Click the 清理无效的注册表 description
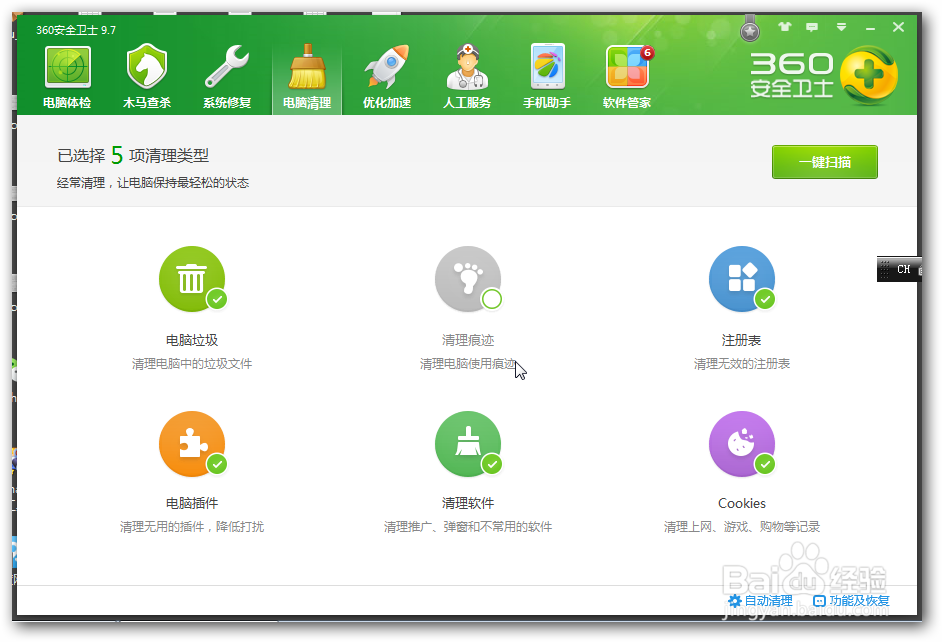Viewport: 942px width, 642px height. (742, 364)
